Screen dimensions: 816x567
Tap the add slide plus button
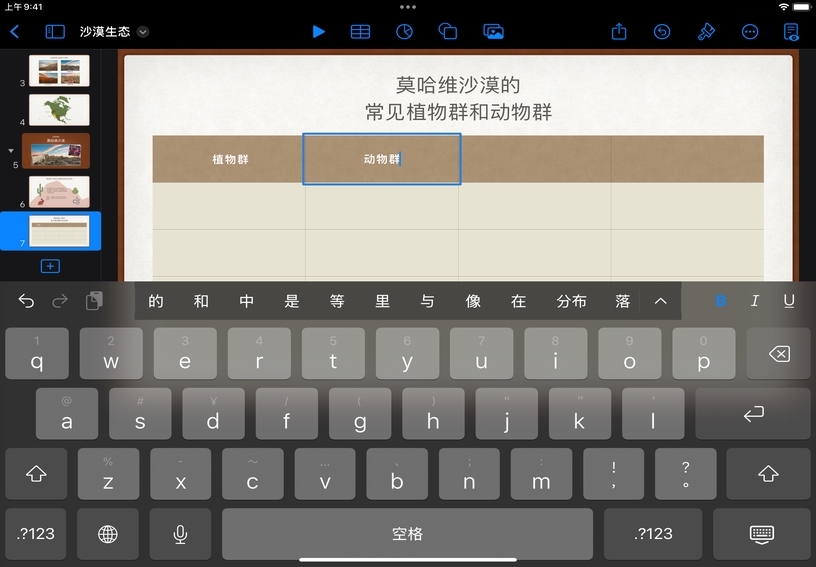pos(50,266)
